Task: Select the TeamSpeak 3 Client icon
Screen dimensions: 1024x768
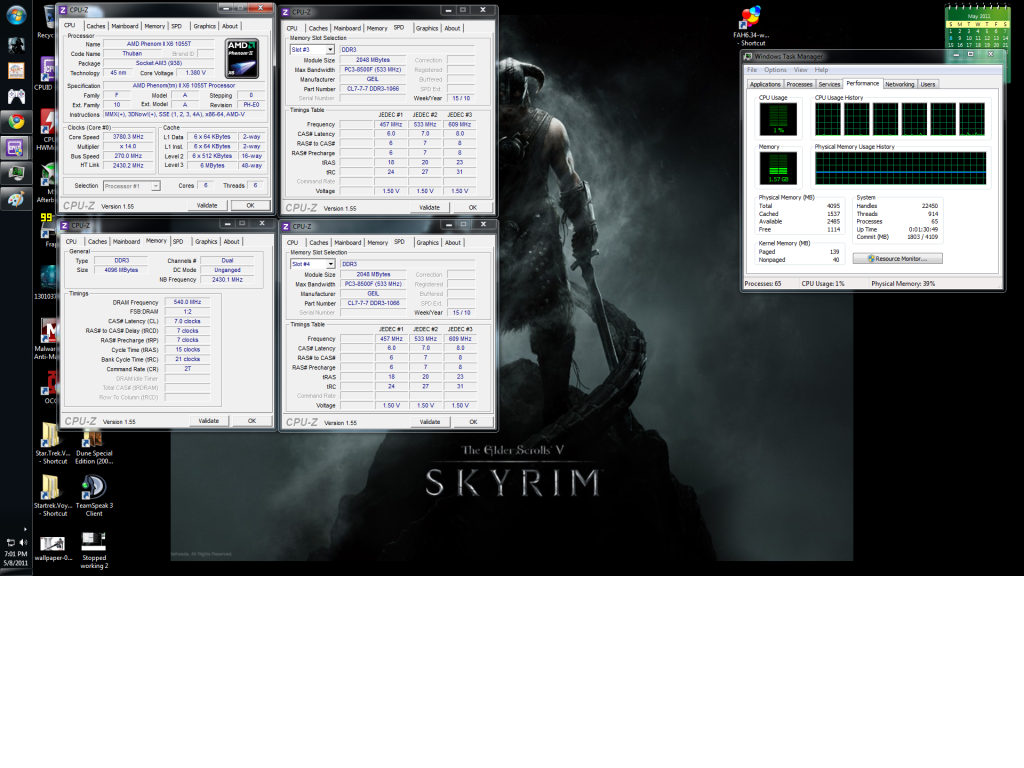Action: point(94,496)
